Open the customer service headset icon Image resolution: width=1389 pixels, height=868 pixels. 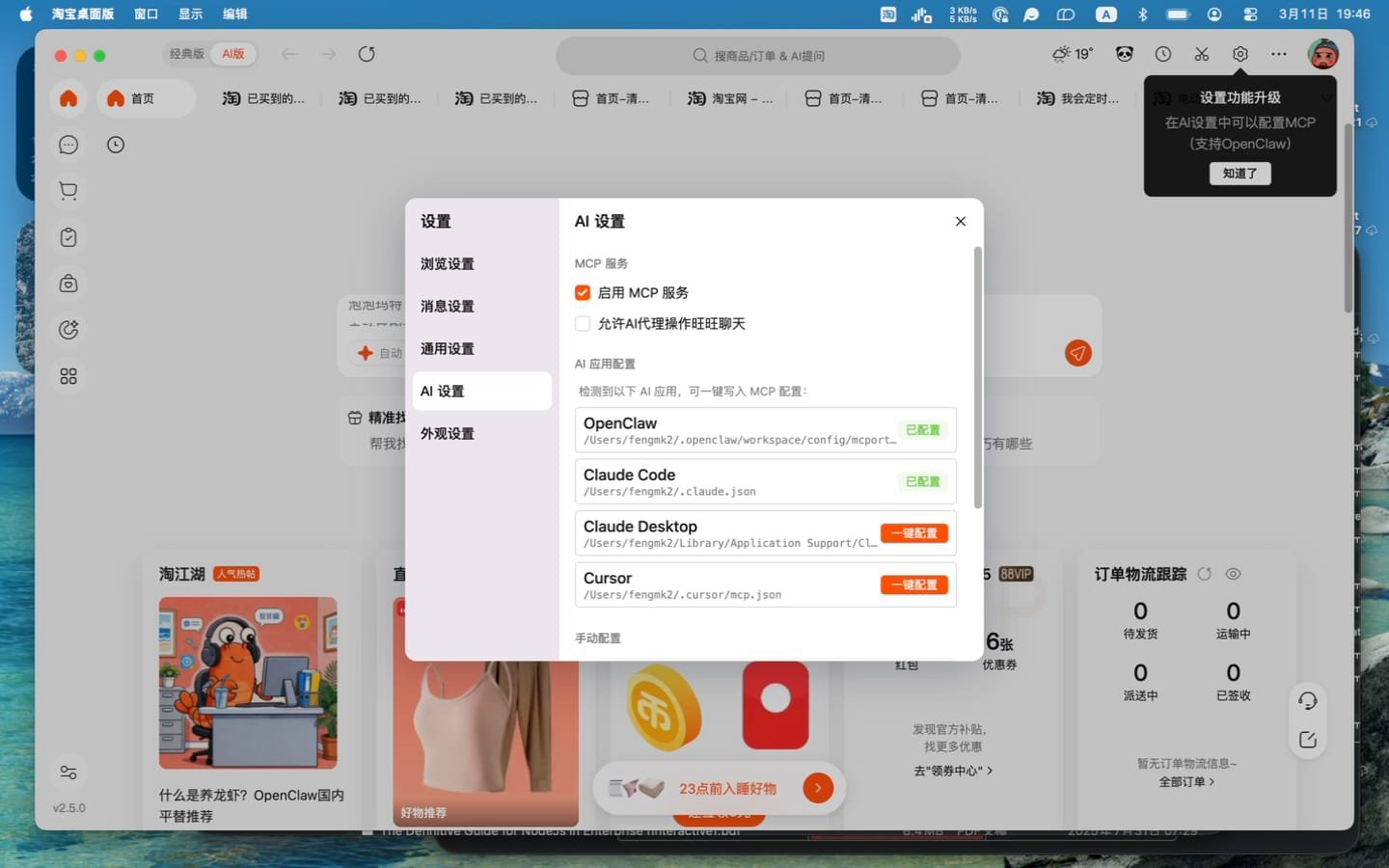pyautogui.click(x=1308, y=701)
